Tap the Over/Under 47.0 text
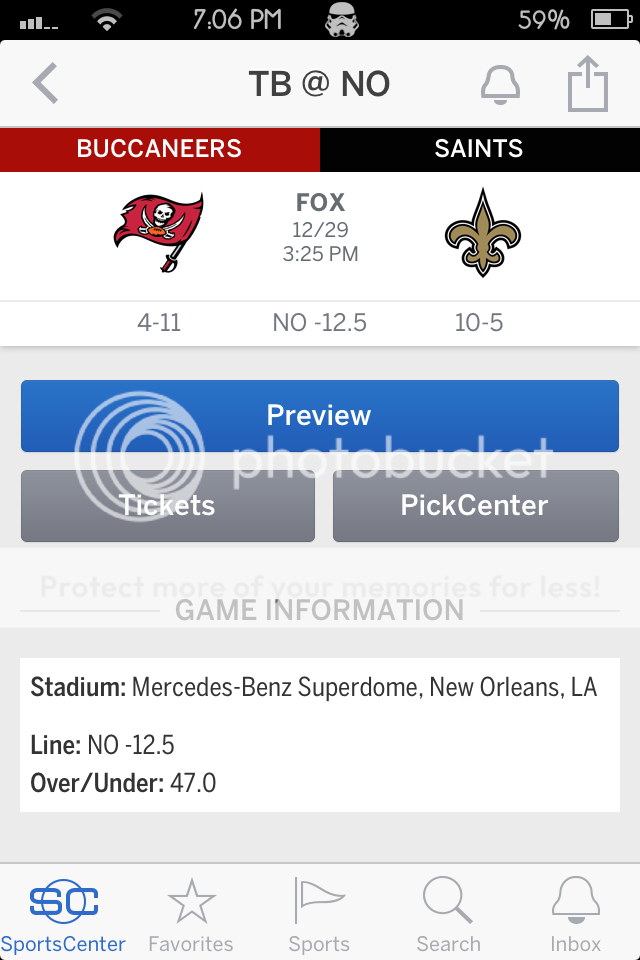Viewport: 640px width, 960px height. tap(123, 783)
